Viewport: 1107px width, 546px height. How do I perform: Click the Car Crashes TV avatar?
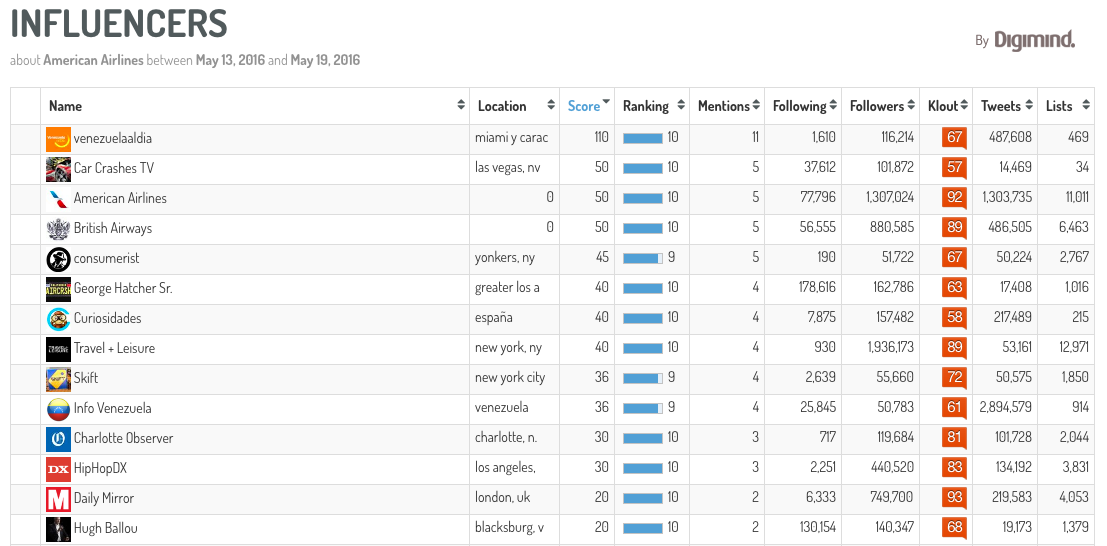[x=58, y=169]
